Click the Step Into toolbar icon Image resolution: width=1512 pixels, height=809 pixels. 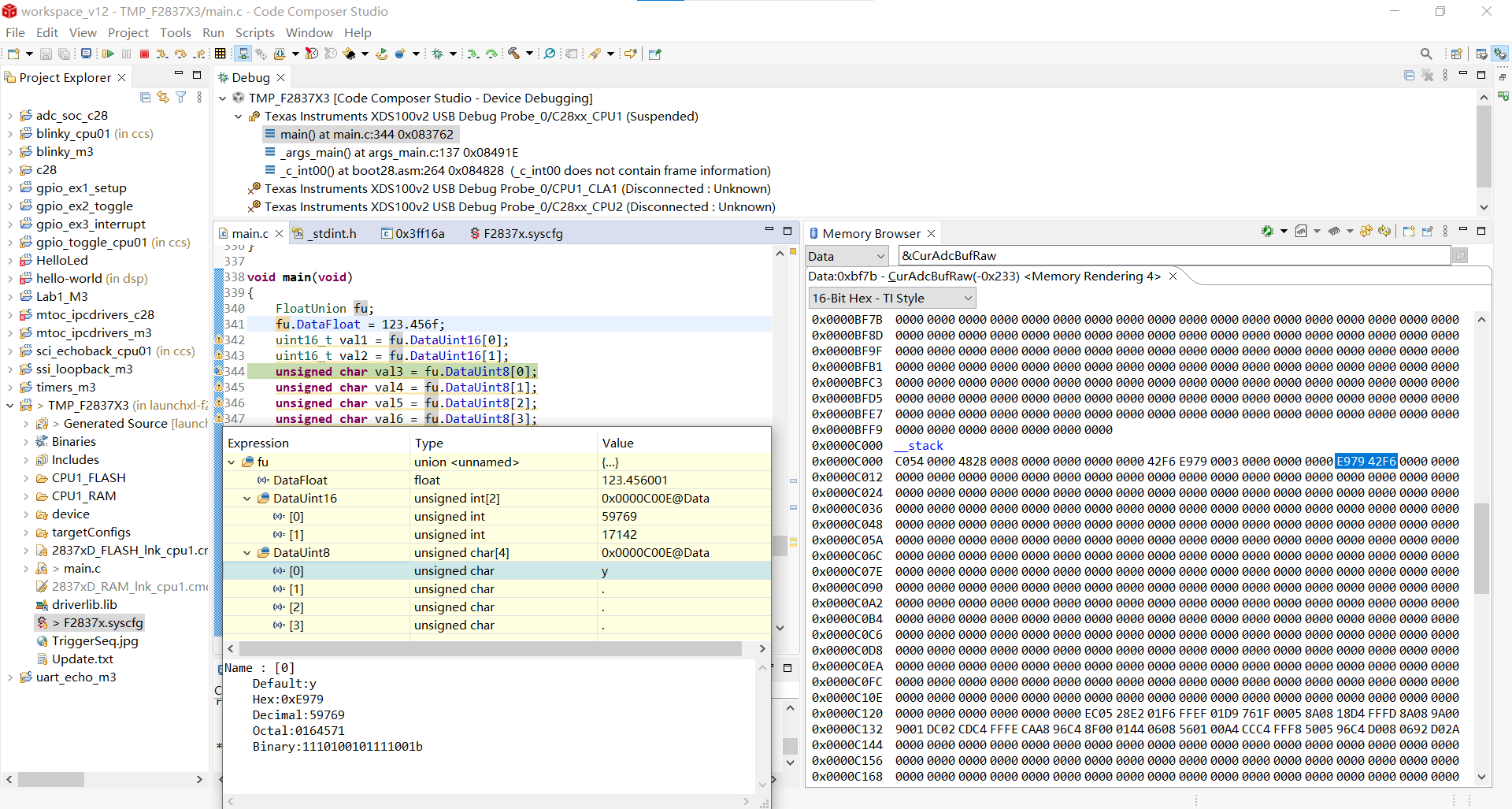(162, 54)
